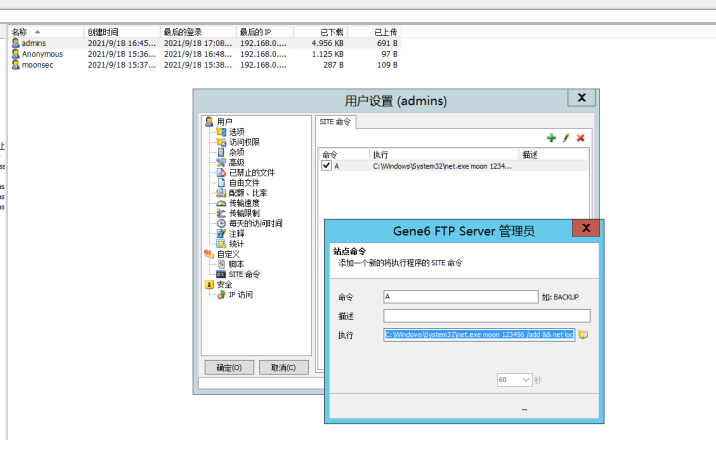Click the red X delete command icon
This screenshot has width=716, height=453.
[580, 138]
